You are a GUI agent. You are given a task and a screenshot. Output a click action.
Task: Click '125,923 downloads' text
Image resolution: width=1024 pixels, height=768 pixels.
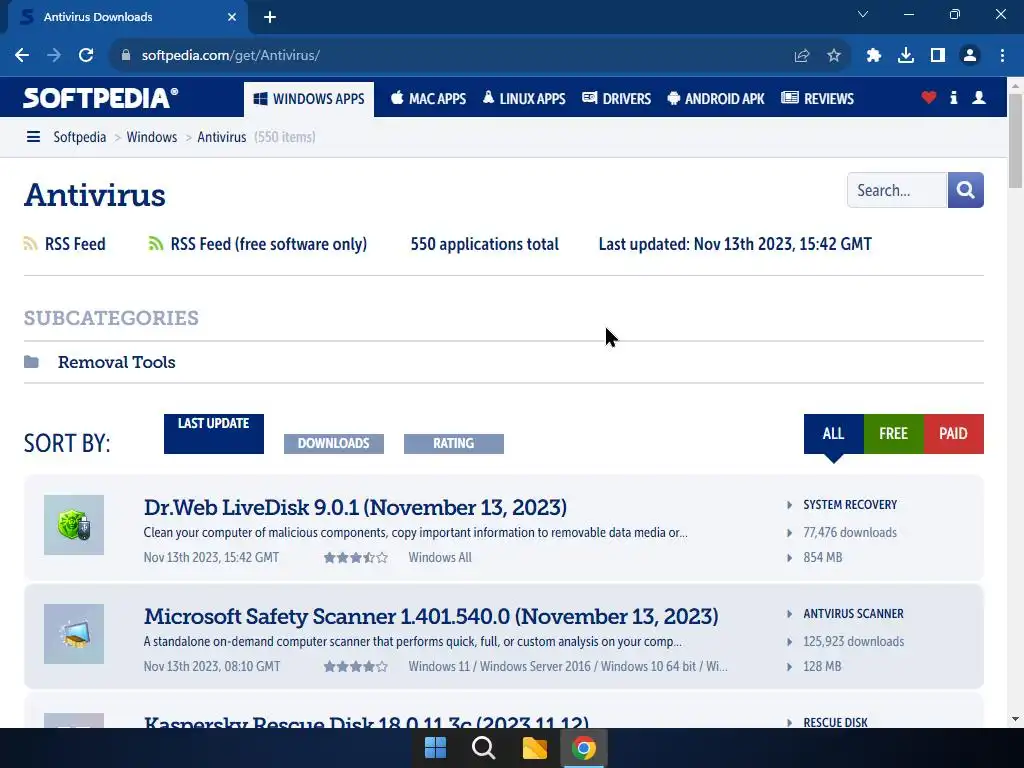click(x=854, y=642)
